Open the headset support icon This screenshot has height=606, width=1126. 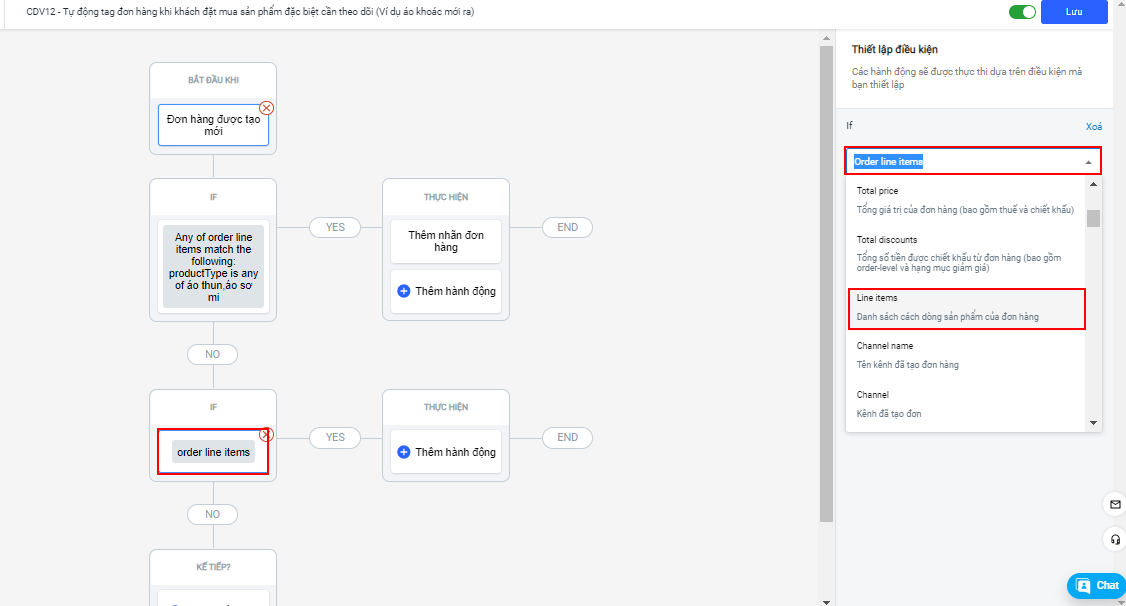(x=1115, y=540)
